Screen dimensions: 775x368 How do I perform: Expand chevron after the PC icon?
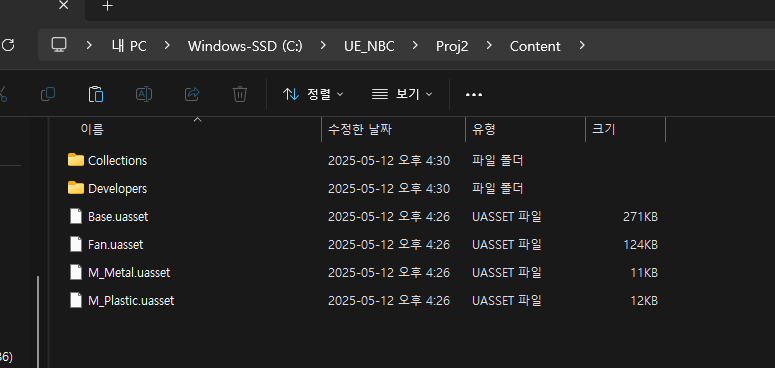(89, 45)
